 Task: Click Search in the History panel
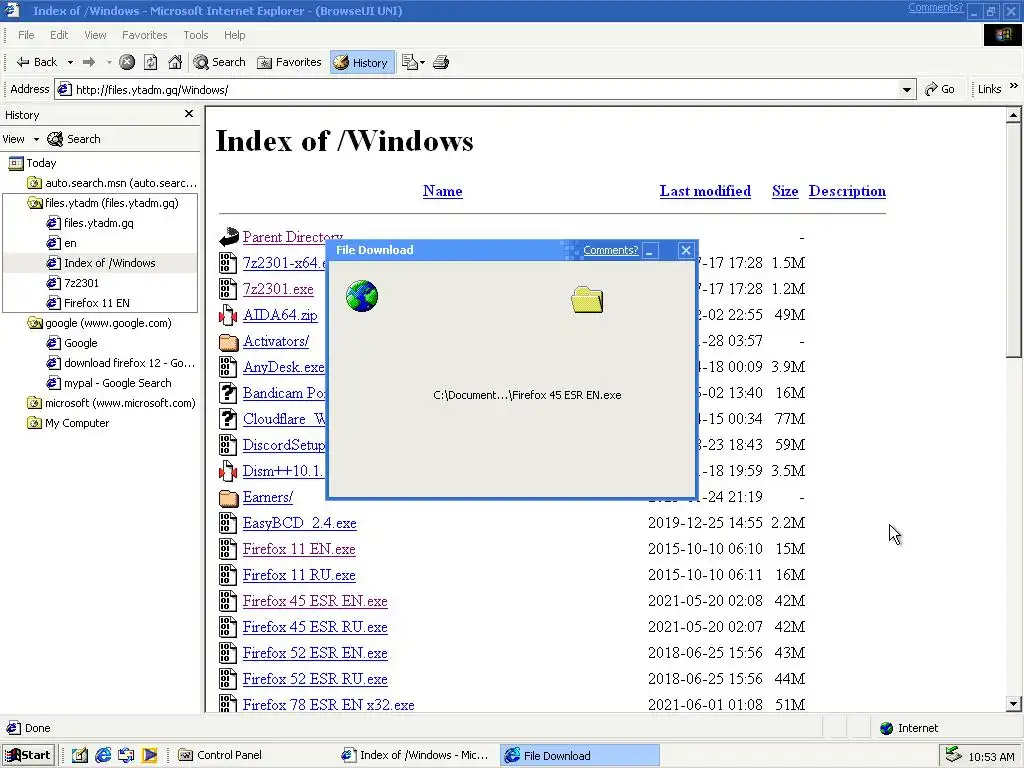click(x=74, y=139)
